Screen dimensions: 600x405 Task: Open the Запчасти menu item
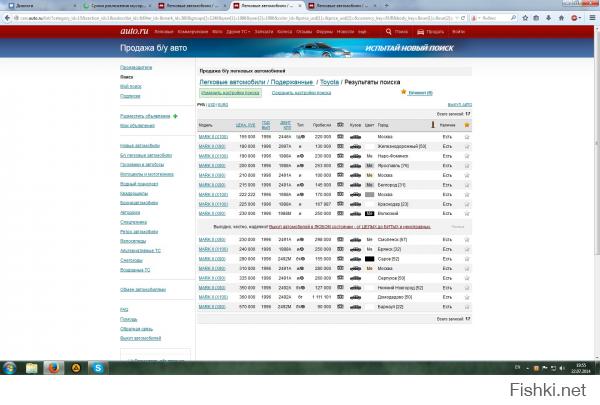[x=264, y=32]
